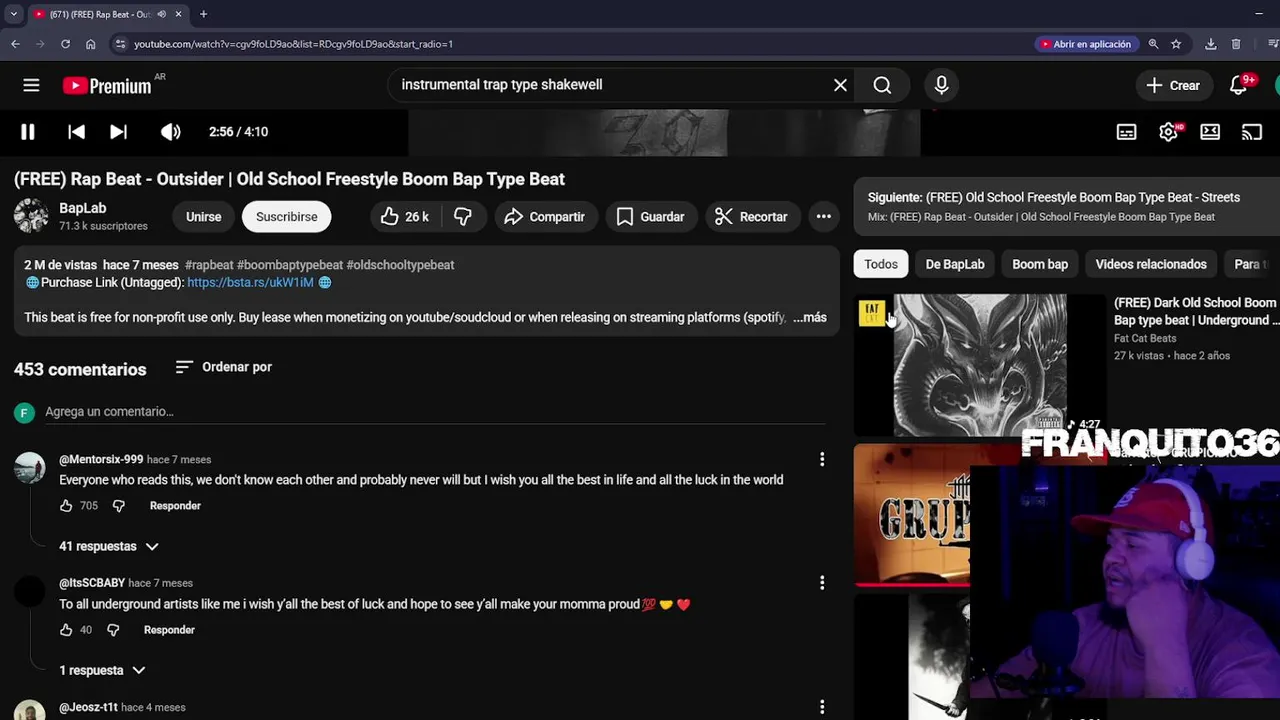Like the @Mentorsix-999 comment
The width and height of the screenshot is (1280, 720).
tap(66, 506)
